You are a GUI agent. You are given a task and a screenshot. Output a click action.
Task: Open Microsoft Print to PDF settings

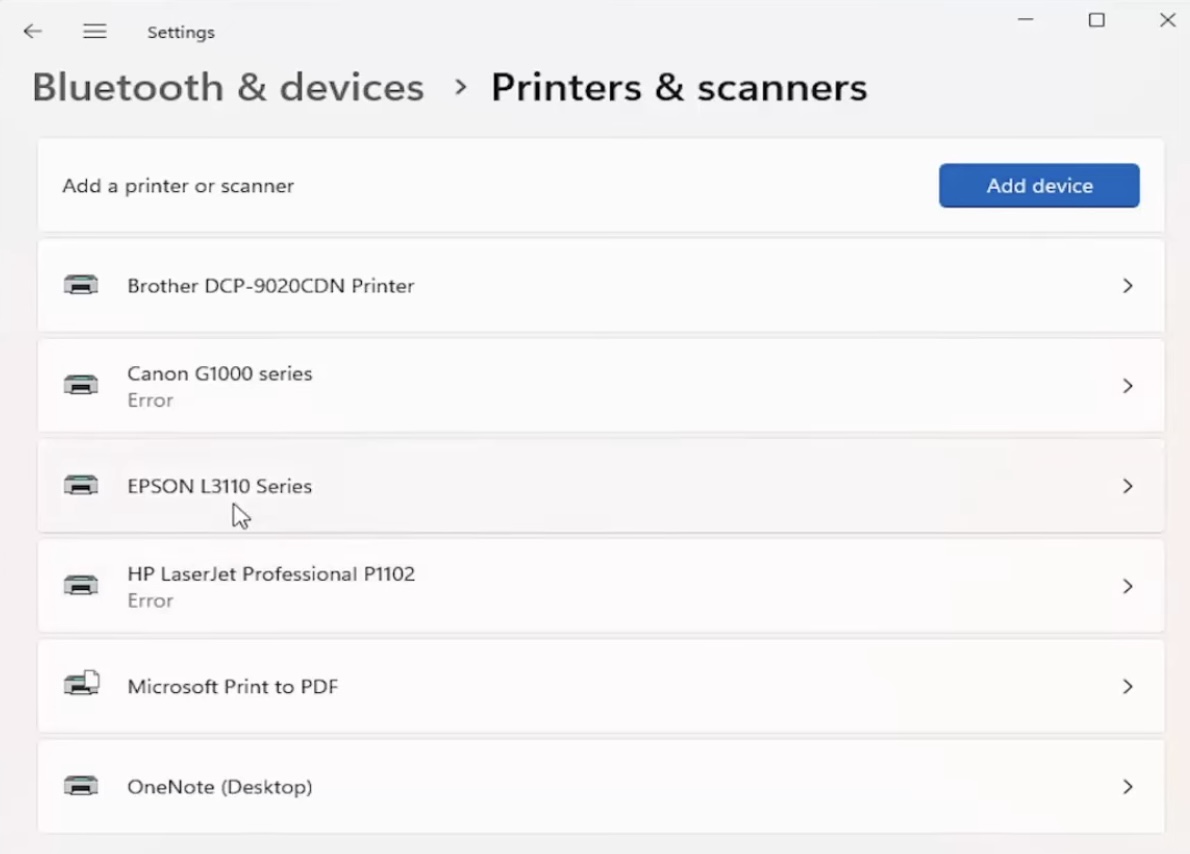(x=600, y=686)
